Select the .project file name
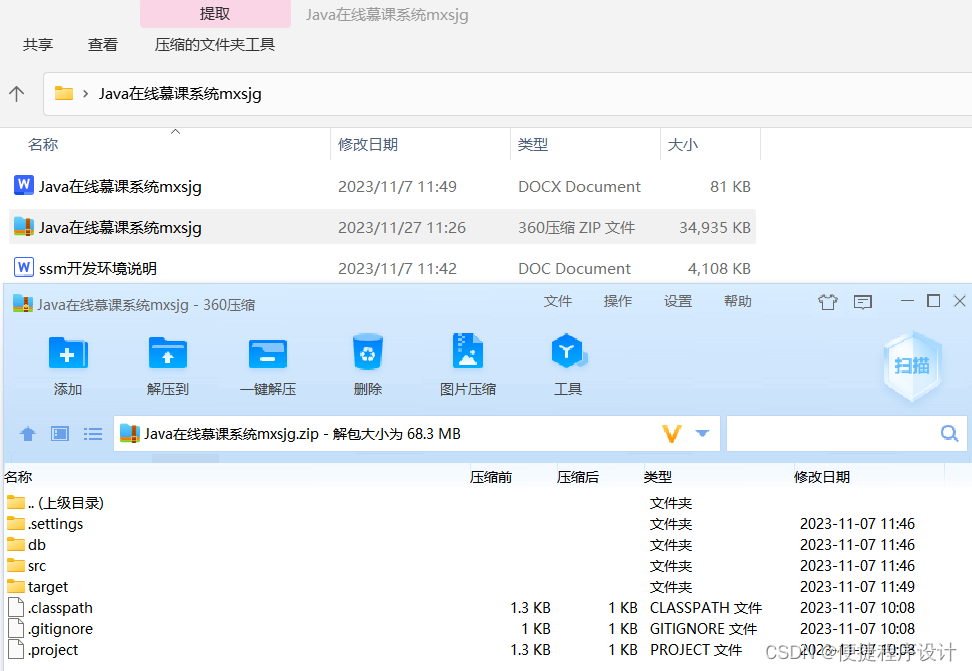Viewport: 972px width, 671px height. point(53,650)
